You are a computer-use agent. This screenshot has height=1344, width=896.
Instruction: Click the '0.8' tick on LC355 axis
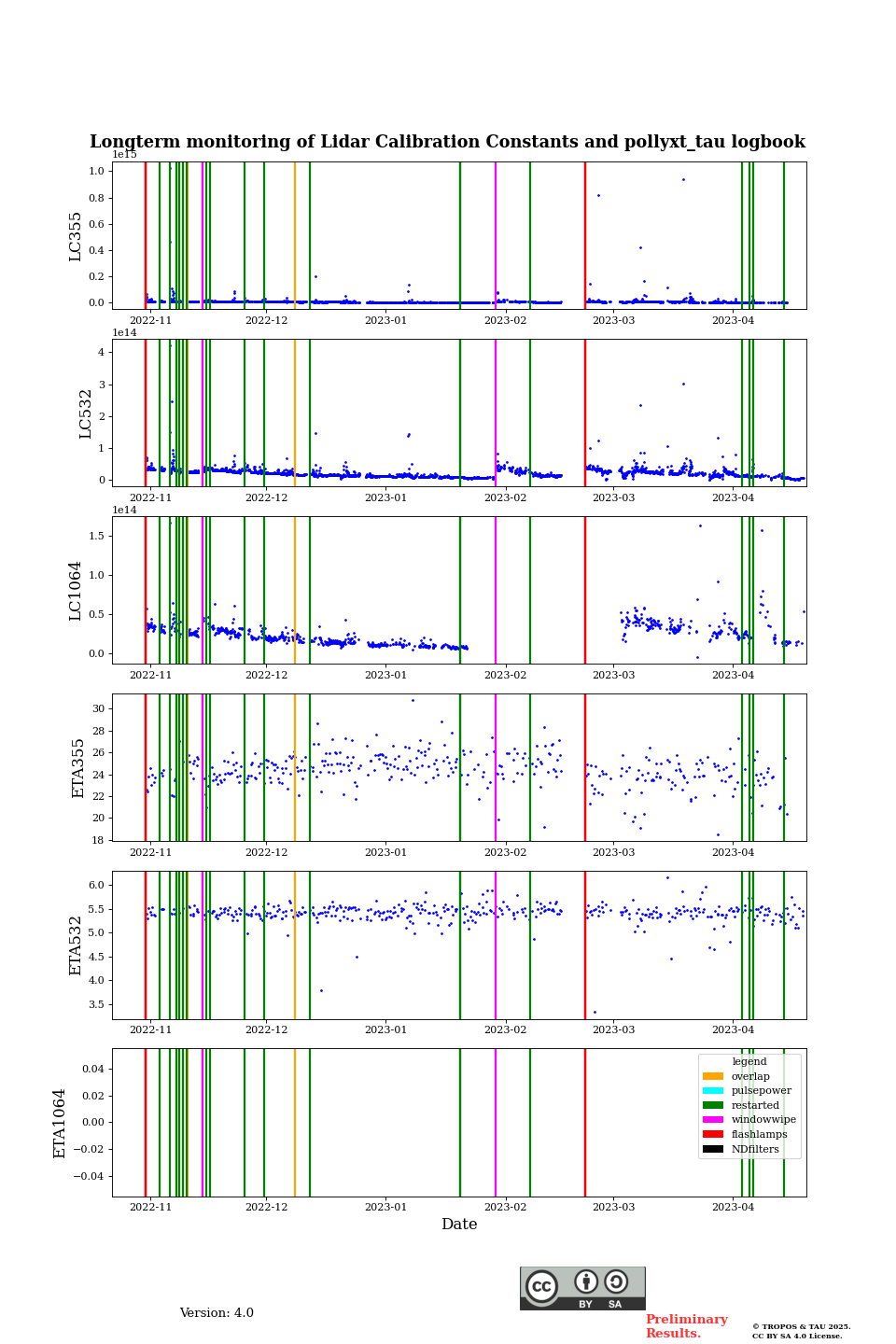tap(96, 198)
